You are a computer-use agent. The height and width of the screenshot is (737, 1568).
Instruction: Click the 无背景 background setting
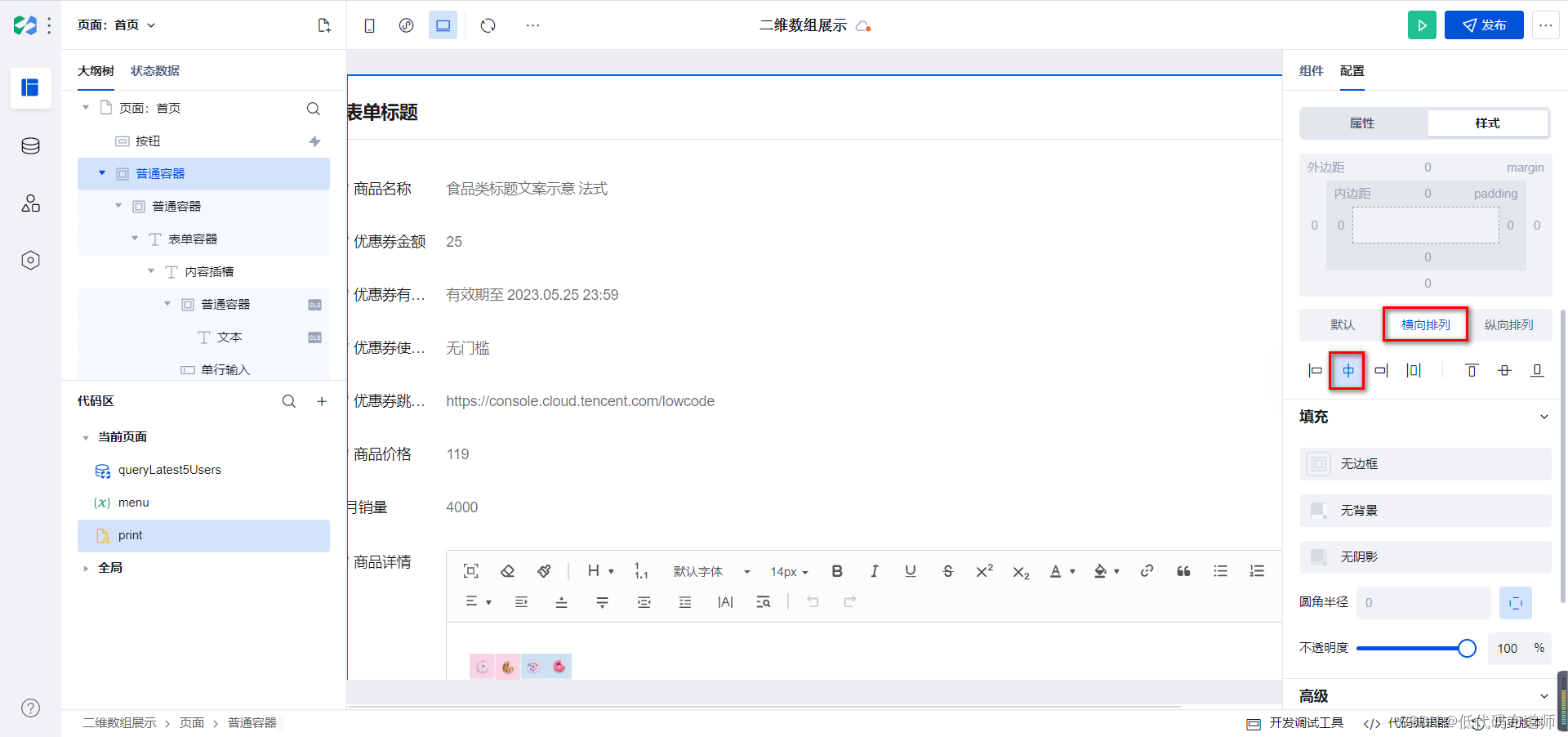[1425, 511]
